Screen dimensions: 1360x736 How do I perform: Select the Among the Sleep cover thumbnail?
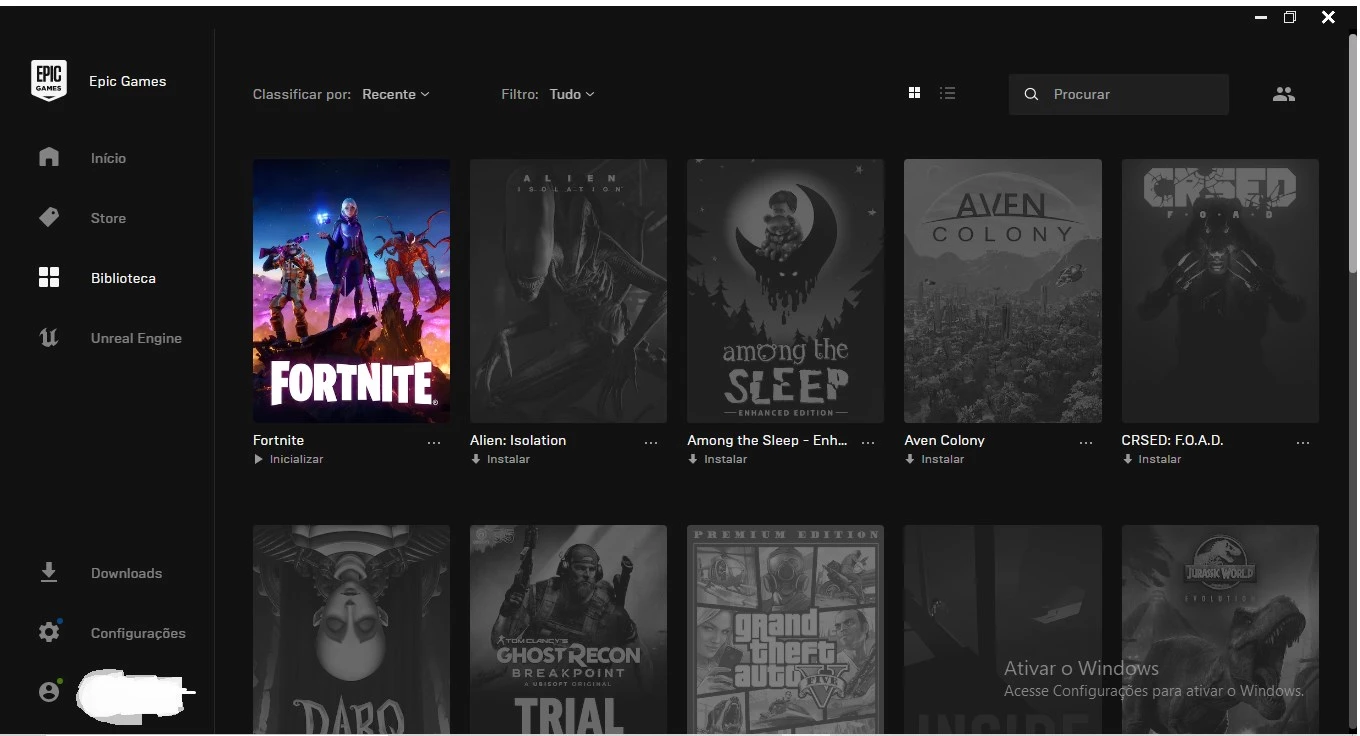pos(785,290)
